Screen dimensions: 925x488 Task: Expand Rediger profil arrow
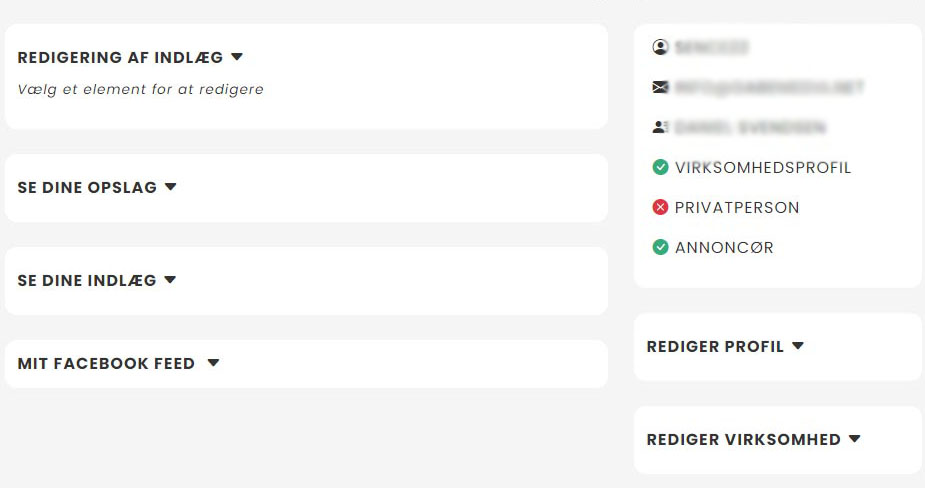[798, 346]
